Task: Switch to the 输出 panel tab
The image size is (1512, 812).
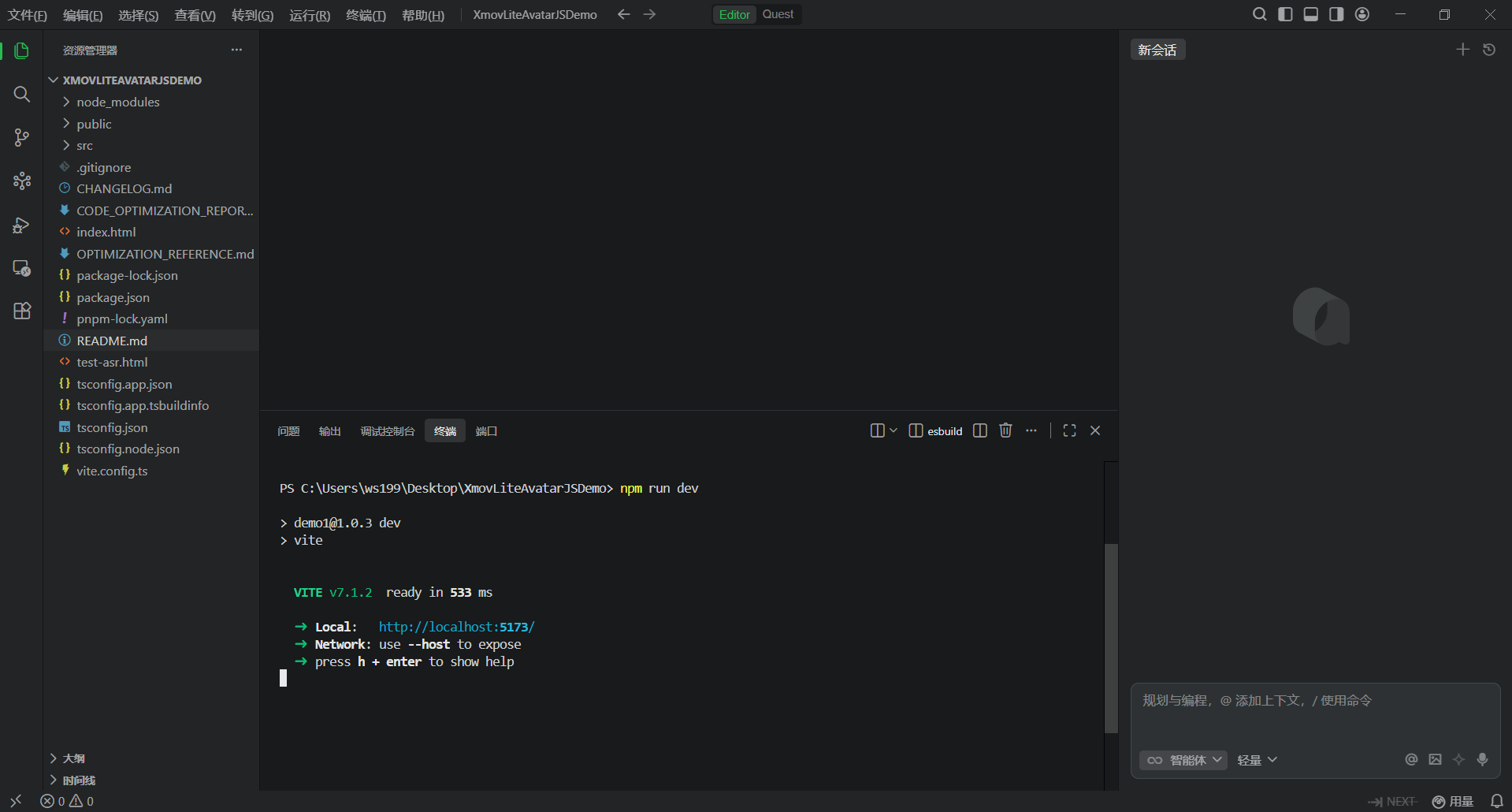Action: [x=329, y=431]
